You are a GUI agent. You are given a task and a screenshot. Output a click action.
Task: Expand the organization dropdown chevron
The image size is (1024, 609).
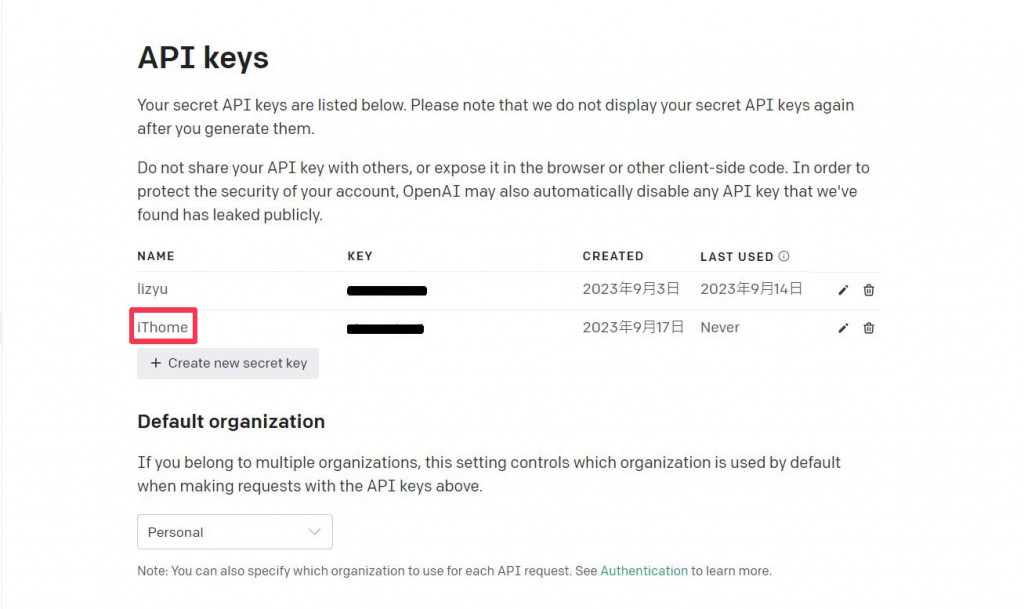pyautogui.click(x=315, y=532)
